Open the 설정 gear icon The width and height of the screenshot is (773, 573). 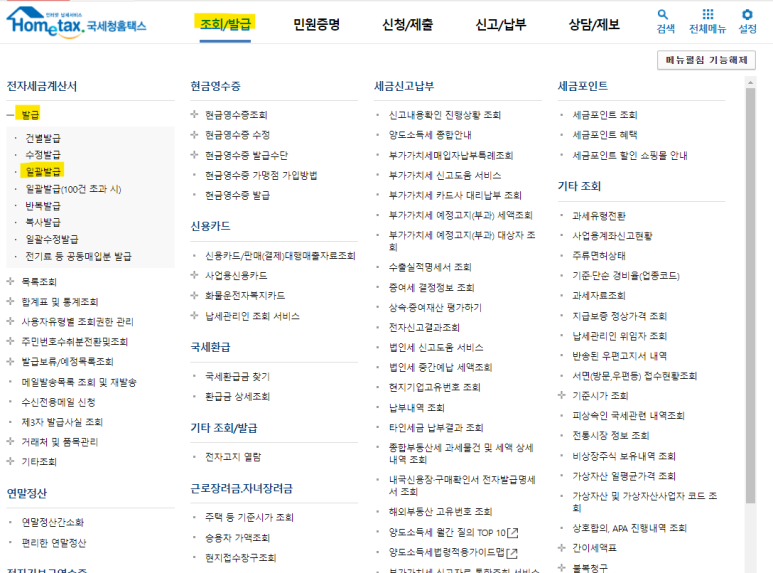pyautogui.click(x=747, y=15)
